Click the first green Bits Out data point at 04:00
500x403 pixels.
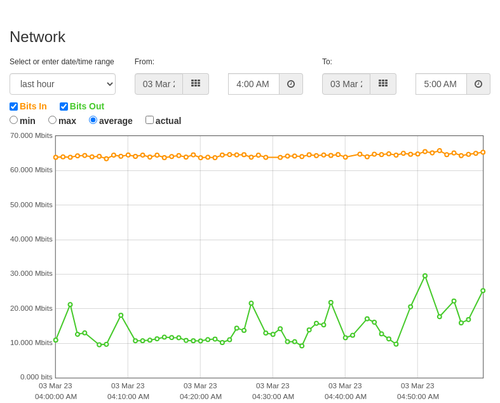(56, 340)
